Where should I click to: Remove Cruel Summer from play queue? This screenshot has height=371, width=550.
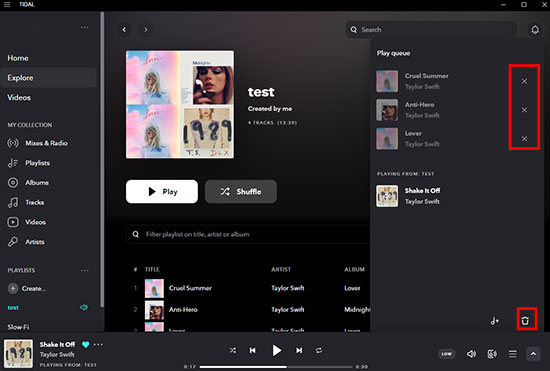524,81
